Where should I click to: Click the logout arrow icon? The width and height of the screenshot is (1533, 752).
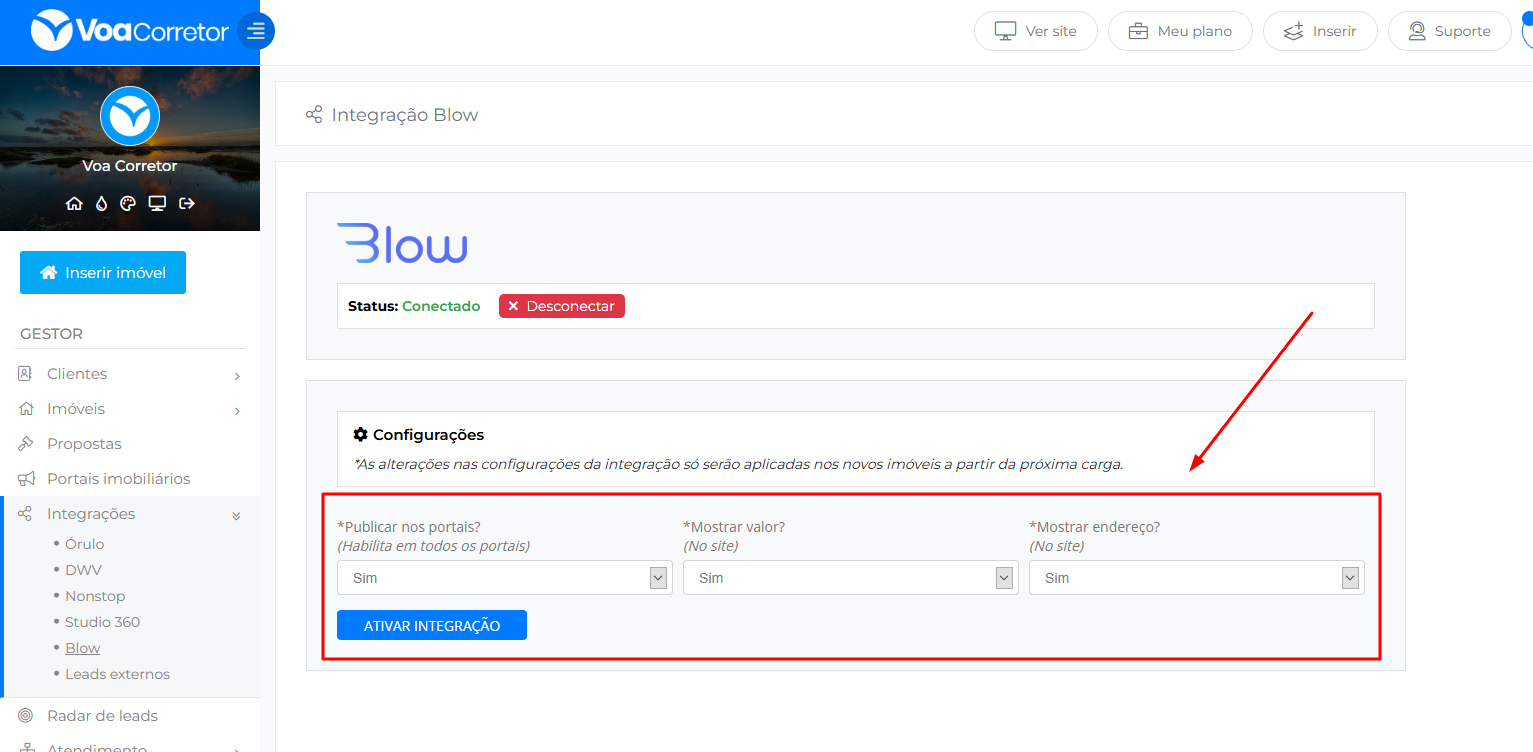coord(186,204)
